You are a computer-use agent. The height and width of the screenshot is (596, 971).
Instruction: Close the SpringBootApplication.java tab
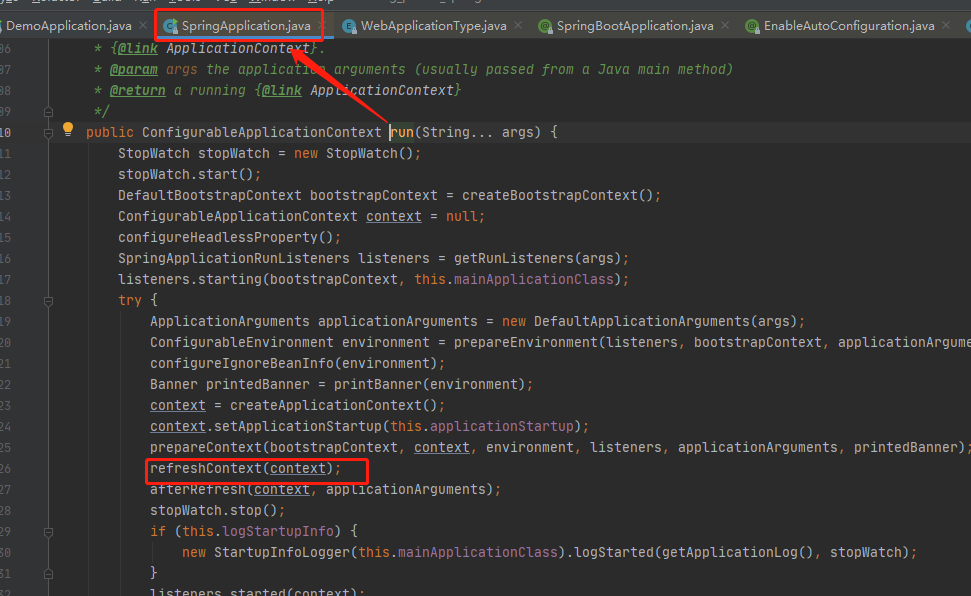pos(725,25)
